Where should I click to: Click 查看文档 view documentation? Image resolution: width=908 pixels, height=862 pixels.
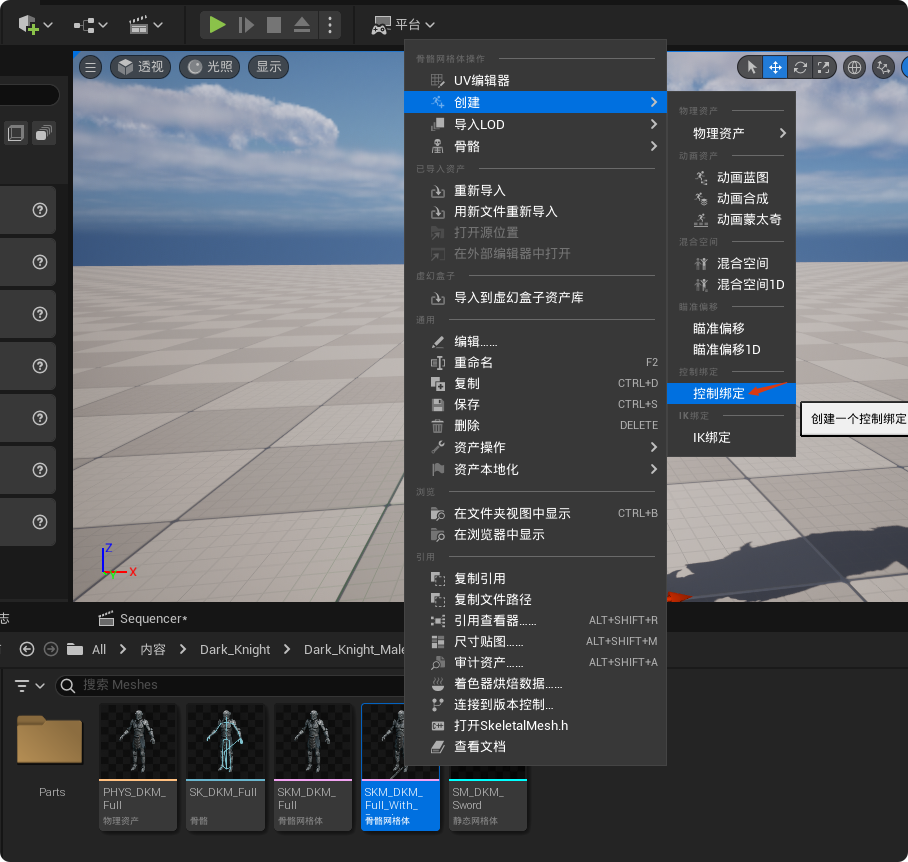click(x=535, y=746)
